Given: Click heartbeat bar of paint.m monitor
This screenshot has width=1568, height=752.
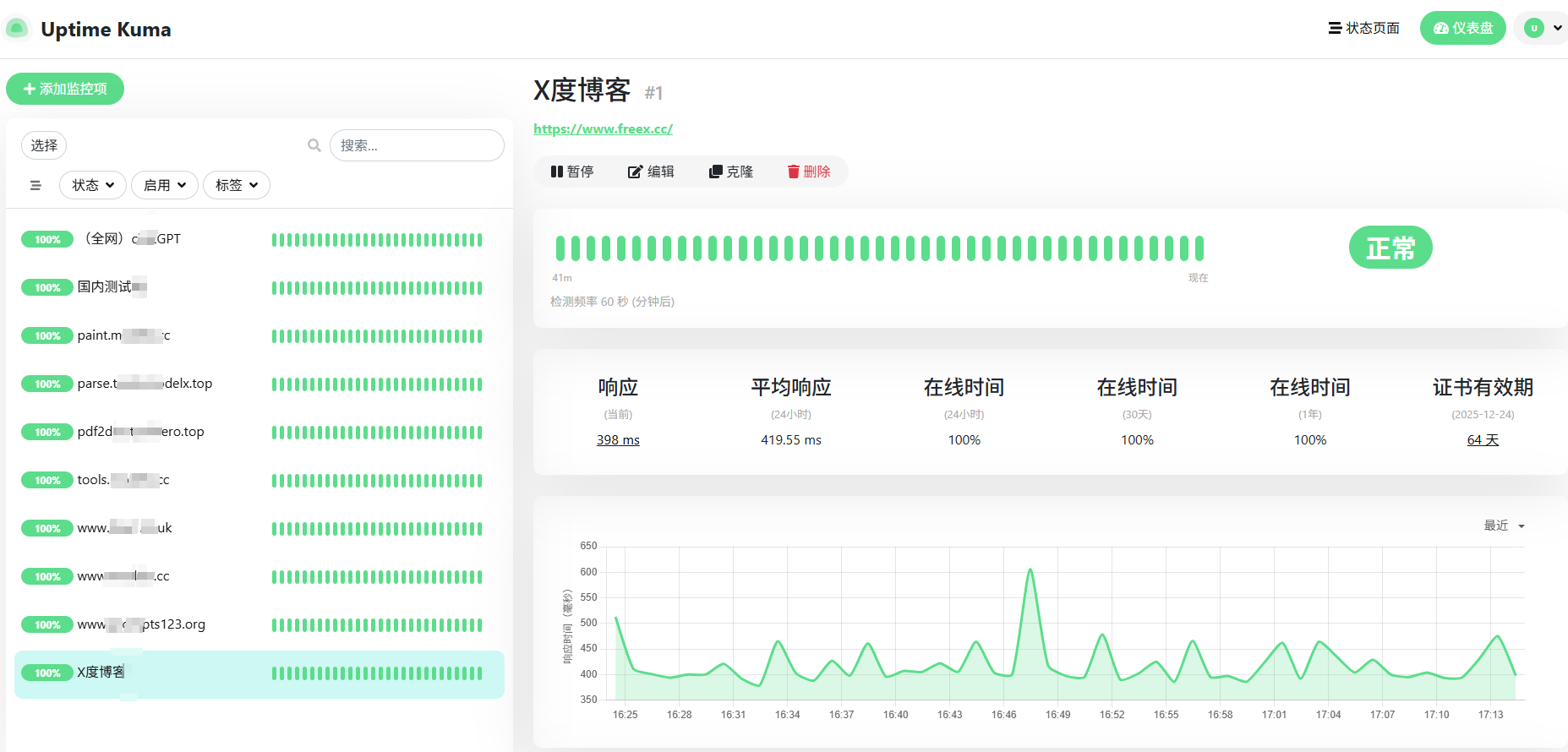Looking at the screenshot, I should [x=377, y=336].
